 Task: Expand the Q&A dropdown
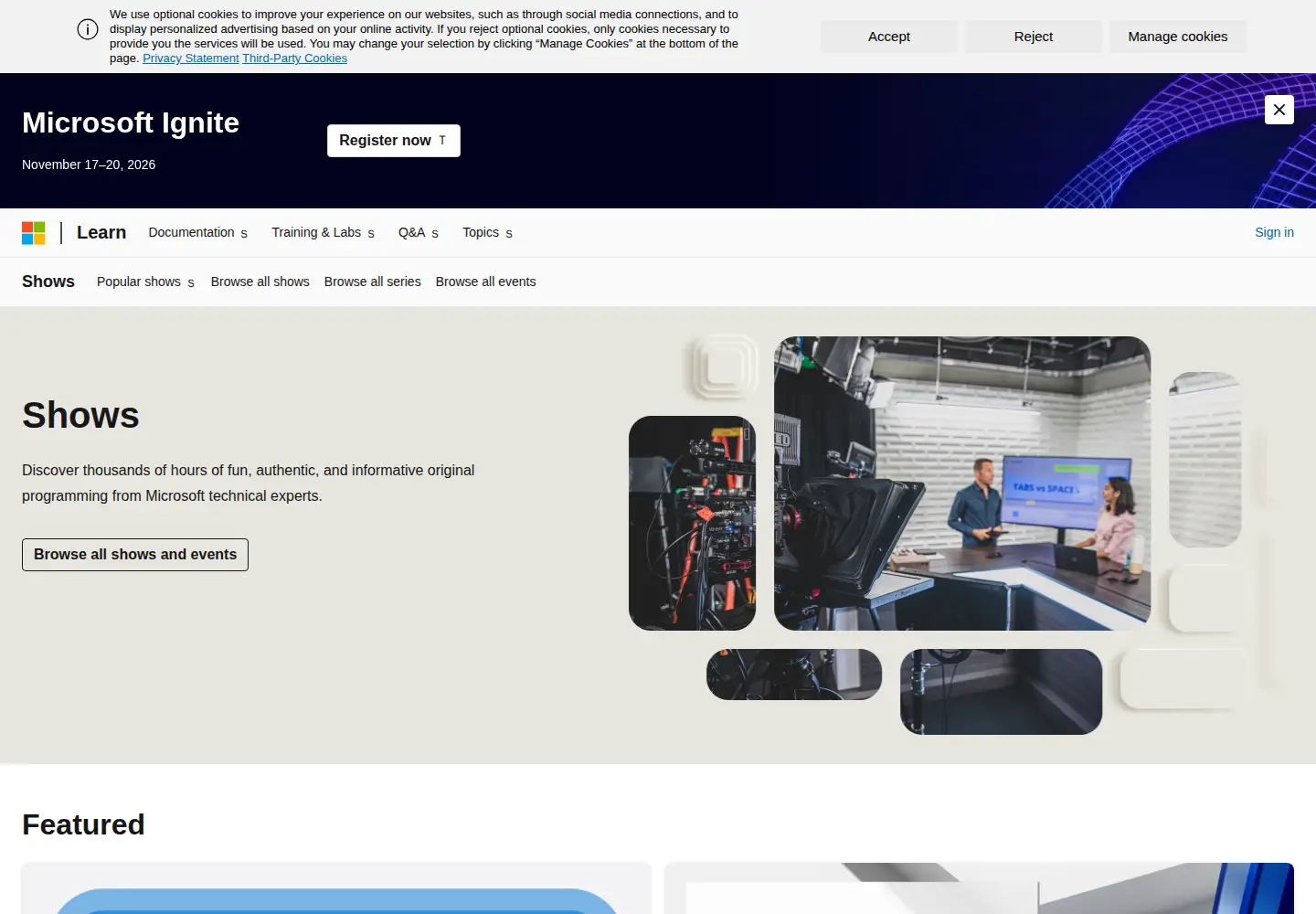[419, 232]
